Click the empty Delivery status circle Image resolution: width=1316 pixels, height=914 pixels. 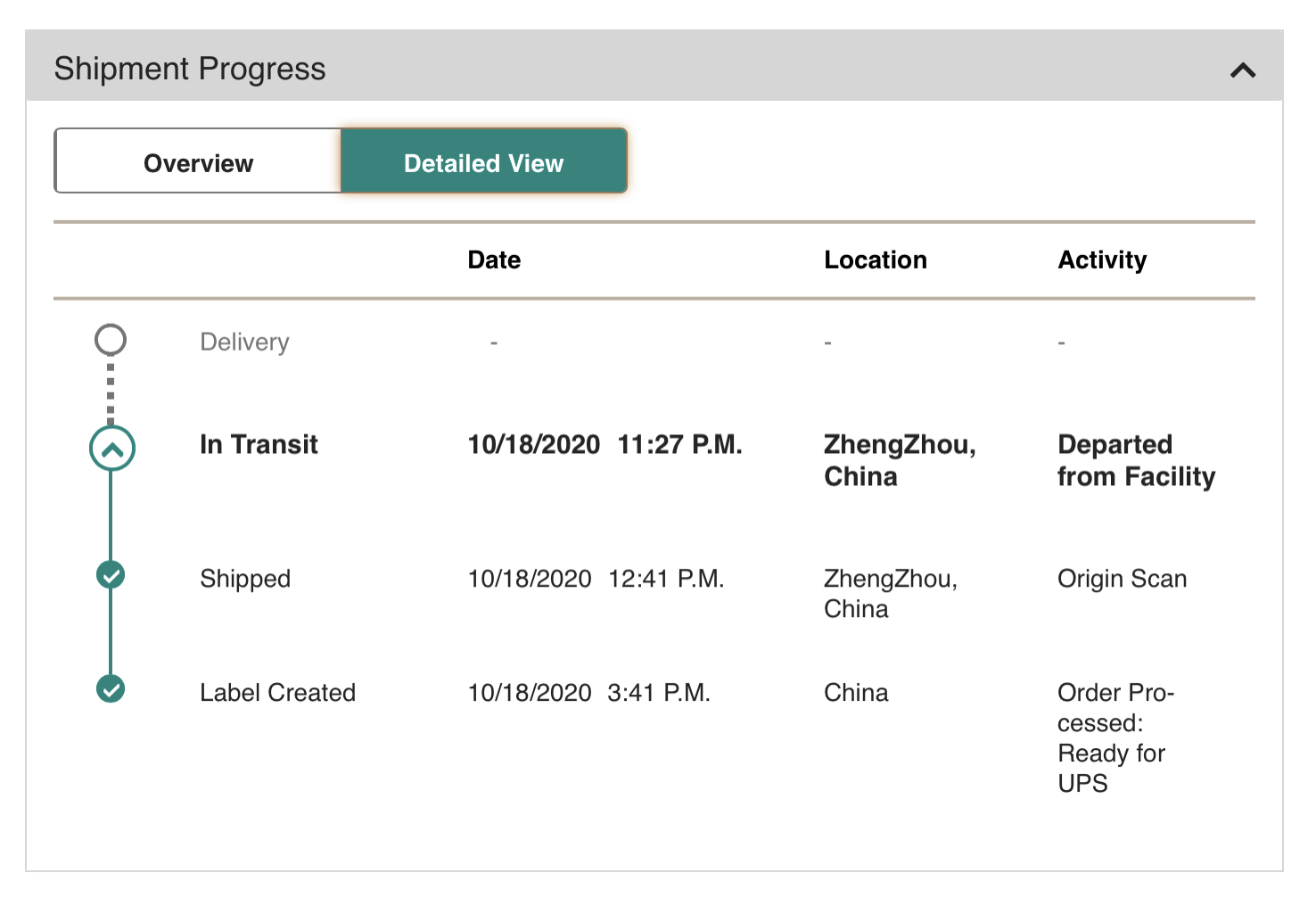pos(111,340)
